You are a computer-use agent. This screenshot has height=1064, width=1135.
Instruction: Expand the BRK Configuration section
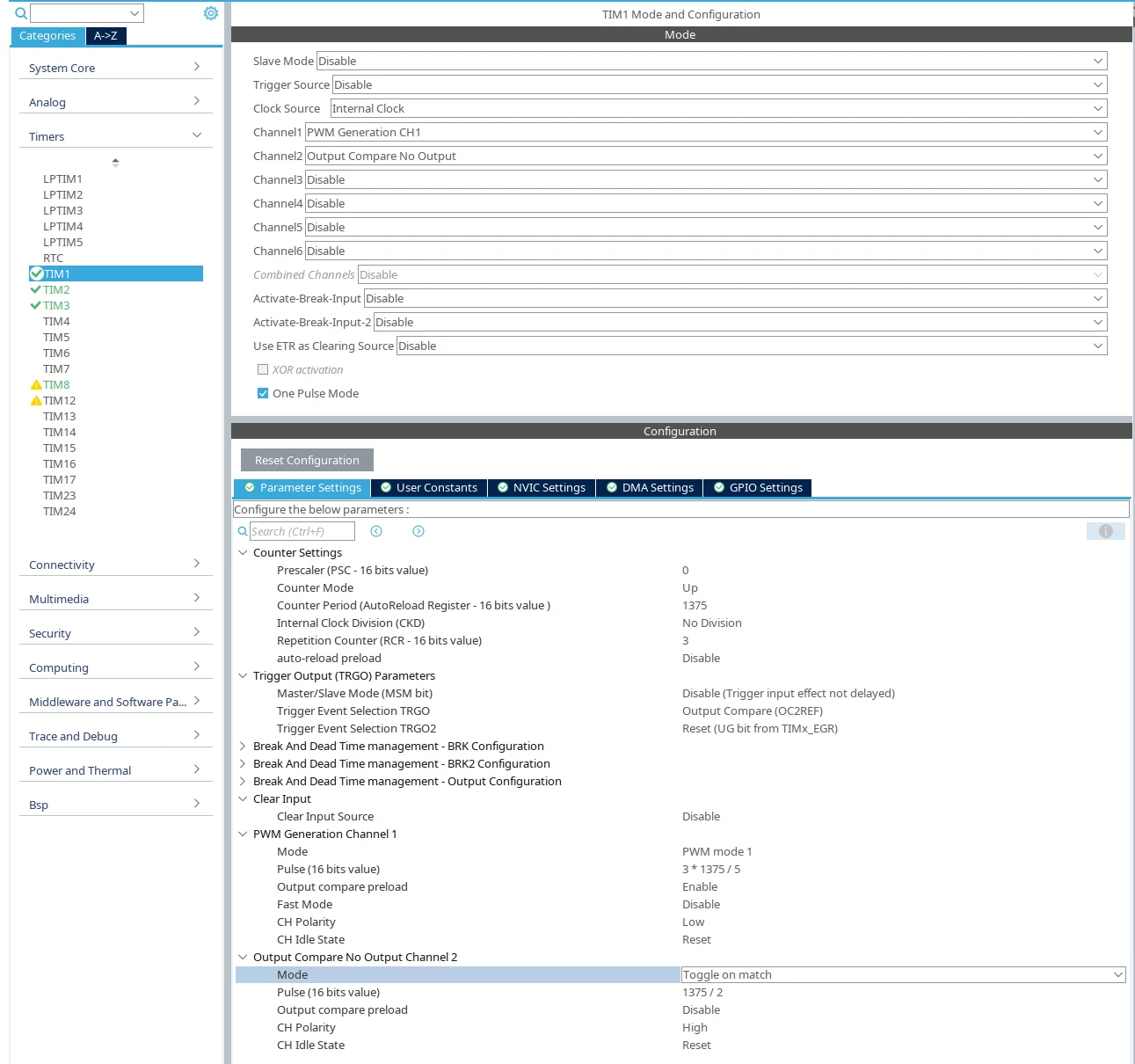tap(243, 746)
